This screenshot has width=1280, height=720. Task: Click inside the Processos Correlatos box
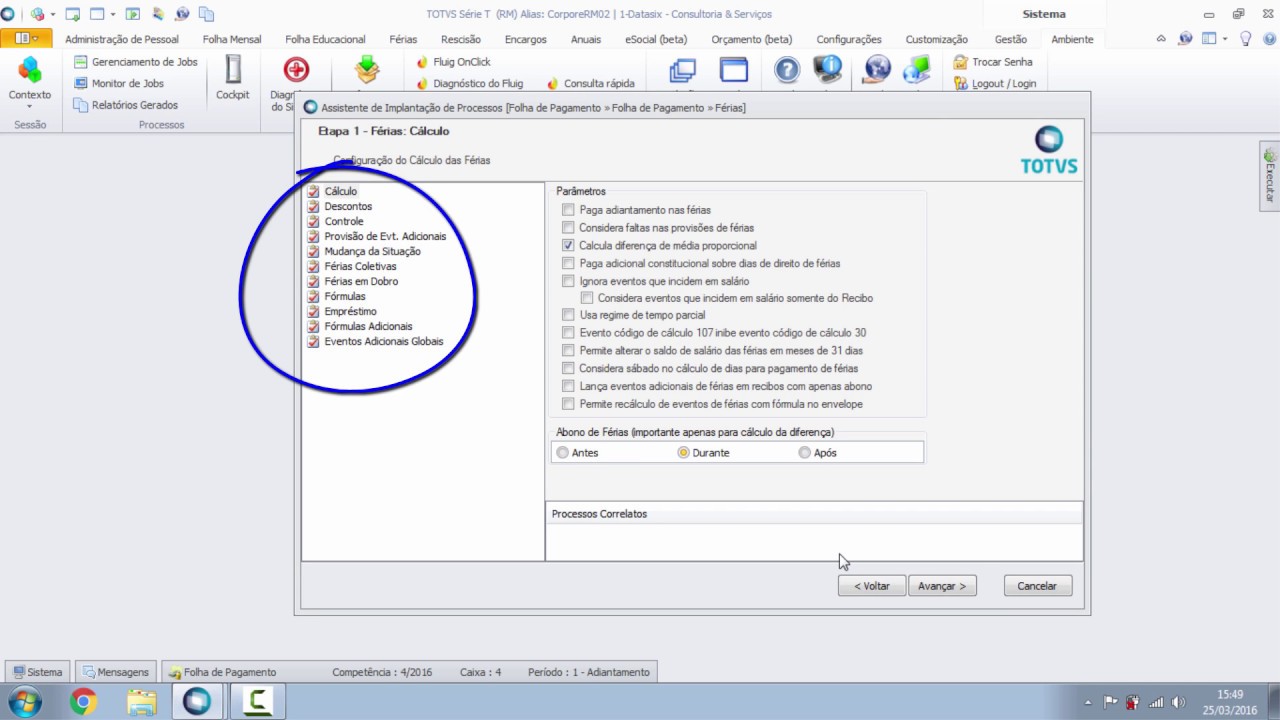[x=814, y=541]
